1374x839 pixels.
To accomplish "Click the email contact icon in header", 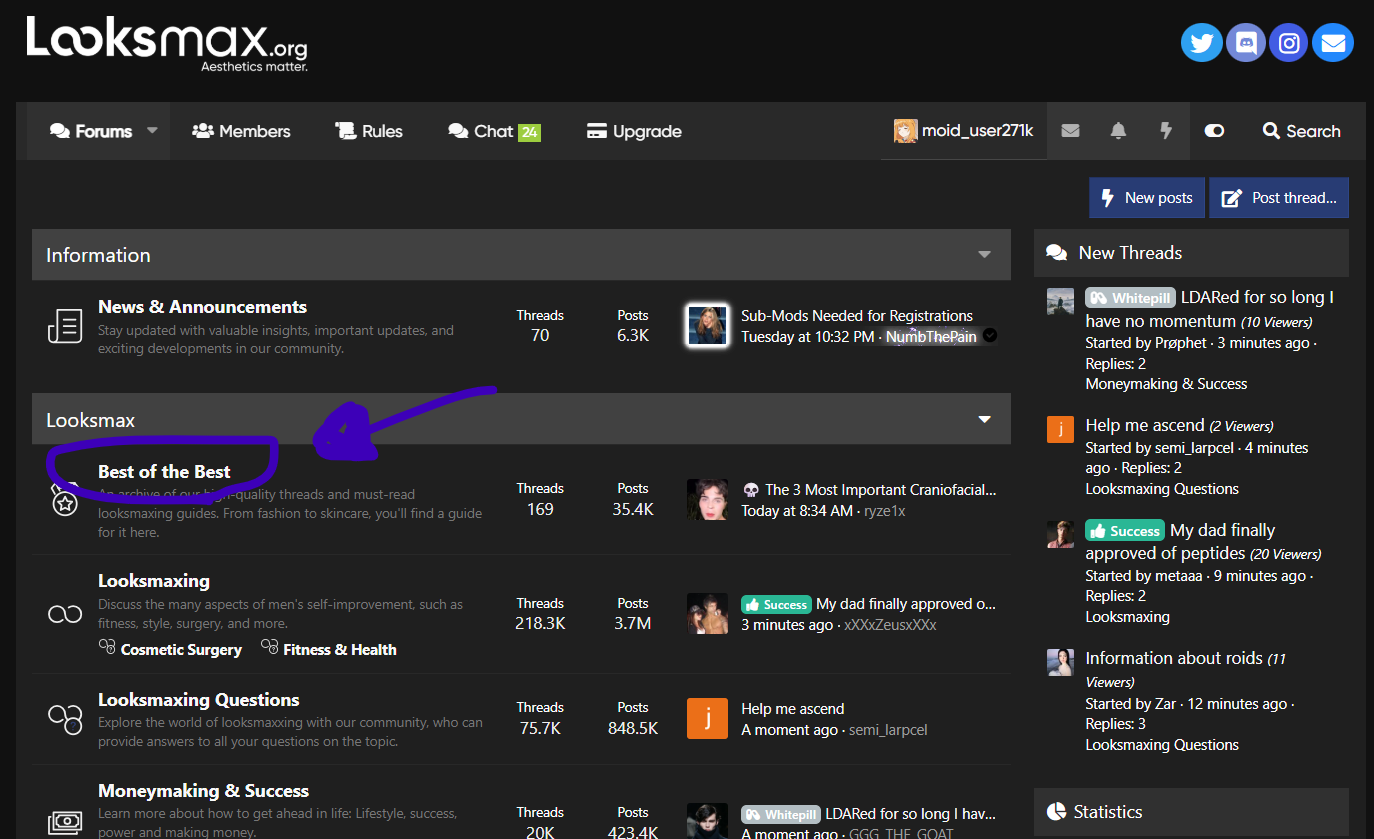I will (1332, 43).
